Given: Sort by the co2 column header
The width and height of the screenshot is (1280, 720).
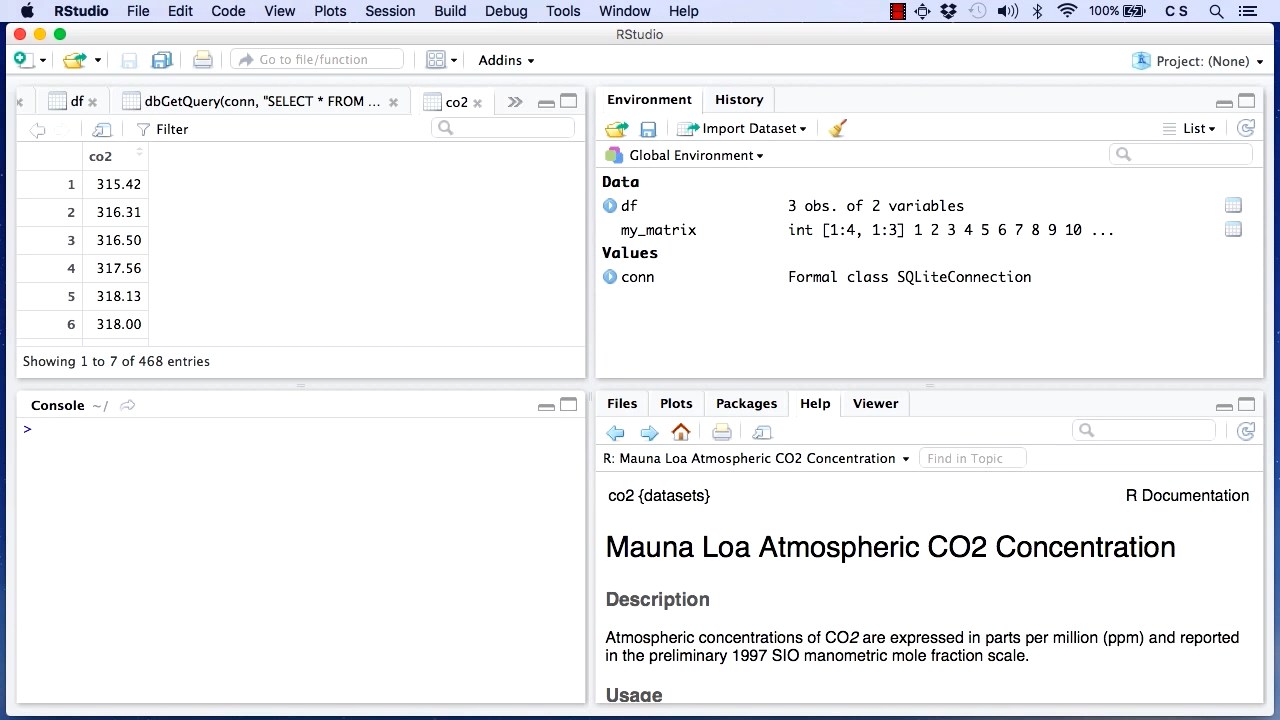Looking at the screenshot, I should (x=115, y=156).
